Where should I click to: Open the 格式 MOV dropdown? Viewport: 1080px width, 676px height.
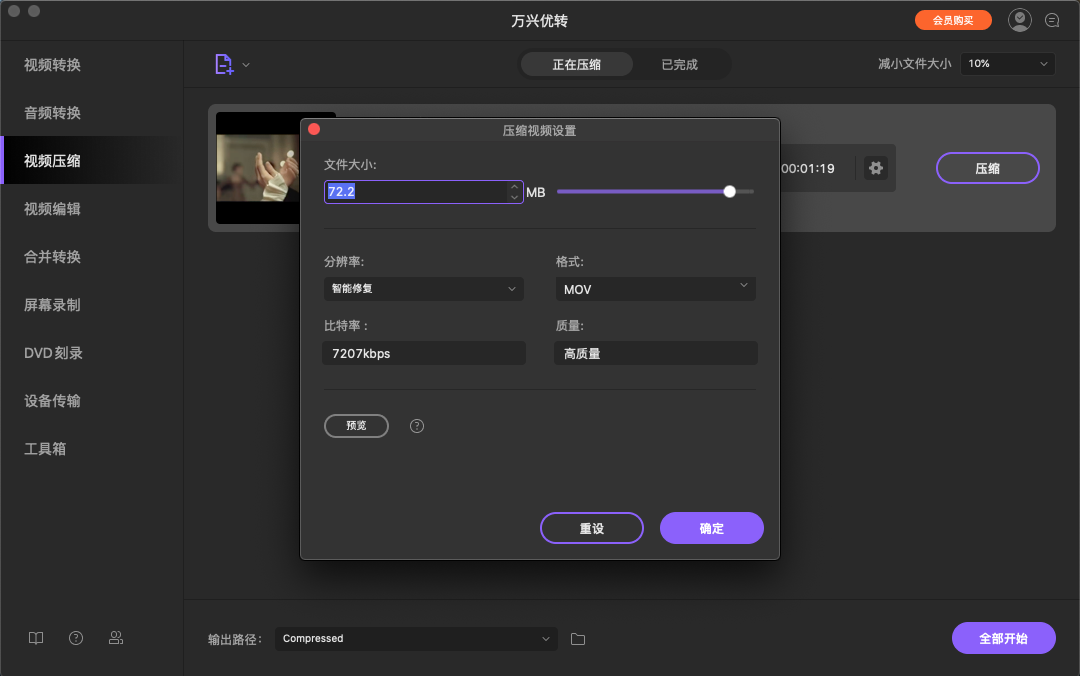pos(655,288)
